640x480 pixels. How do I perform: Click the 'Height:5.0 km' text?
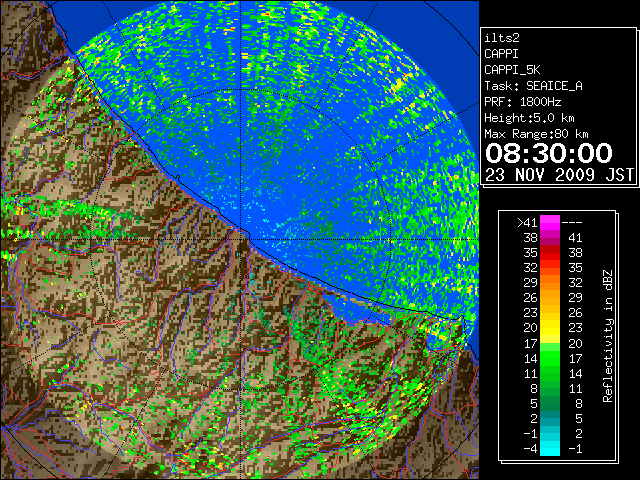click(529, 118)
